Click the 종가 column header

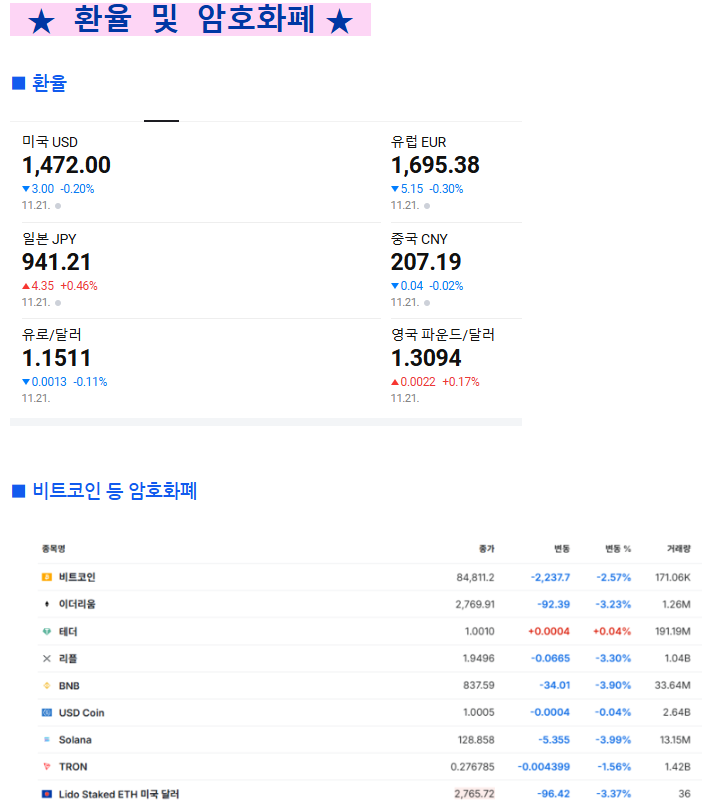(x=486, y=549)
